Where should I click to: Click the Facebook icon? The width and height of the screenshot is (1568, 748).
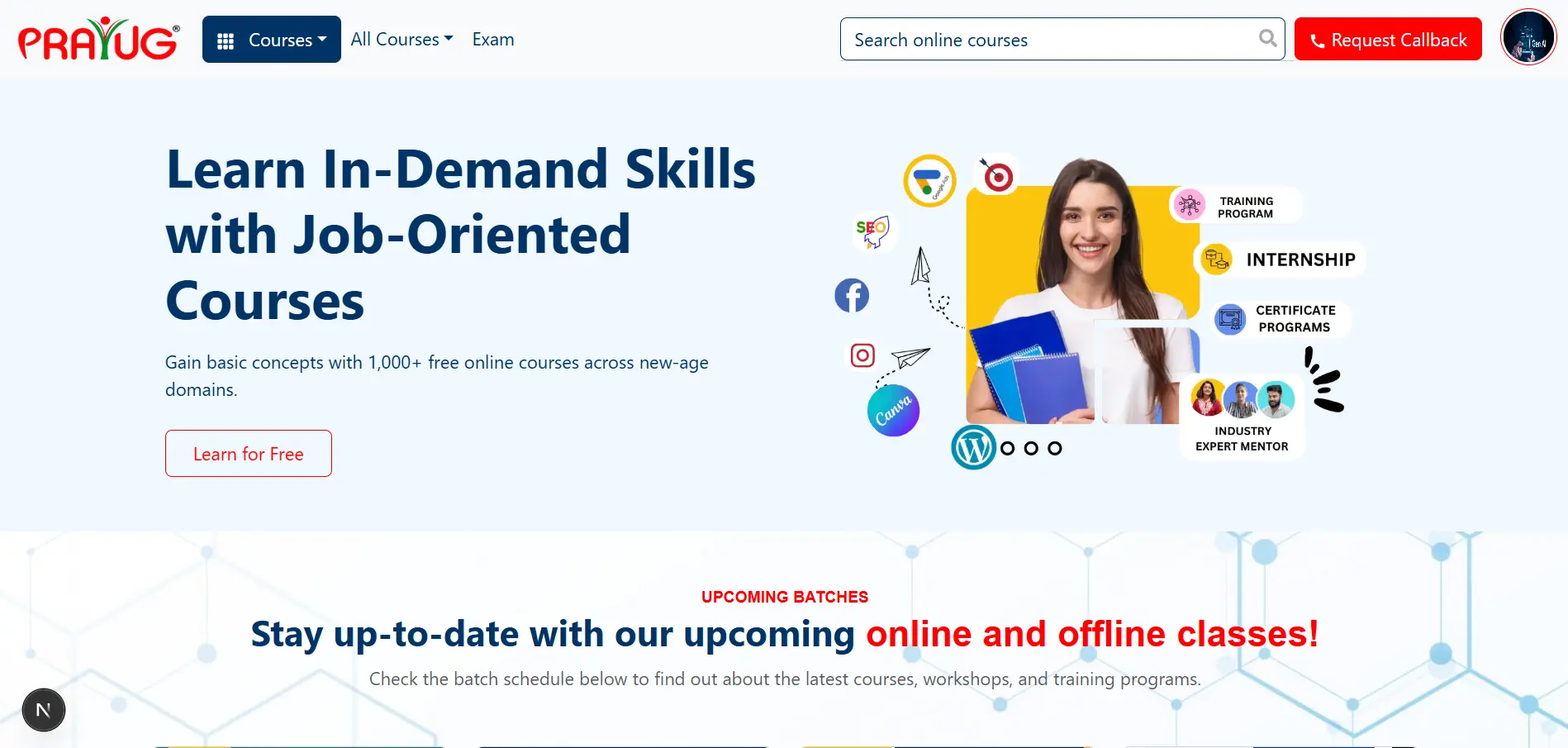(852, 295)
